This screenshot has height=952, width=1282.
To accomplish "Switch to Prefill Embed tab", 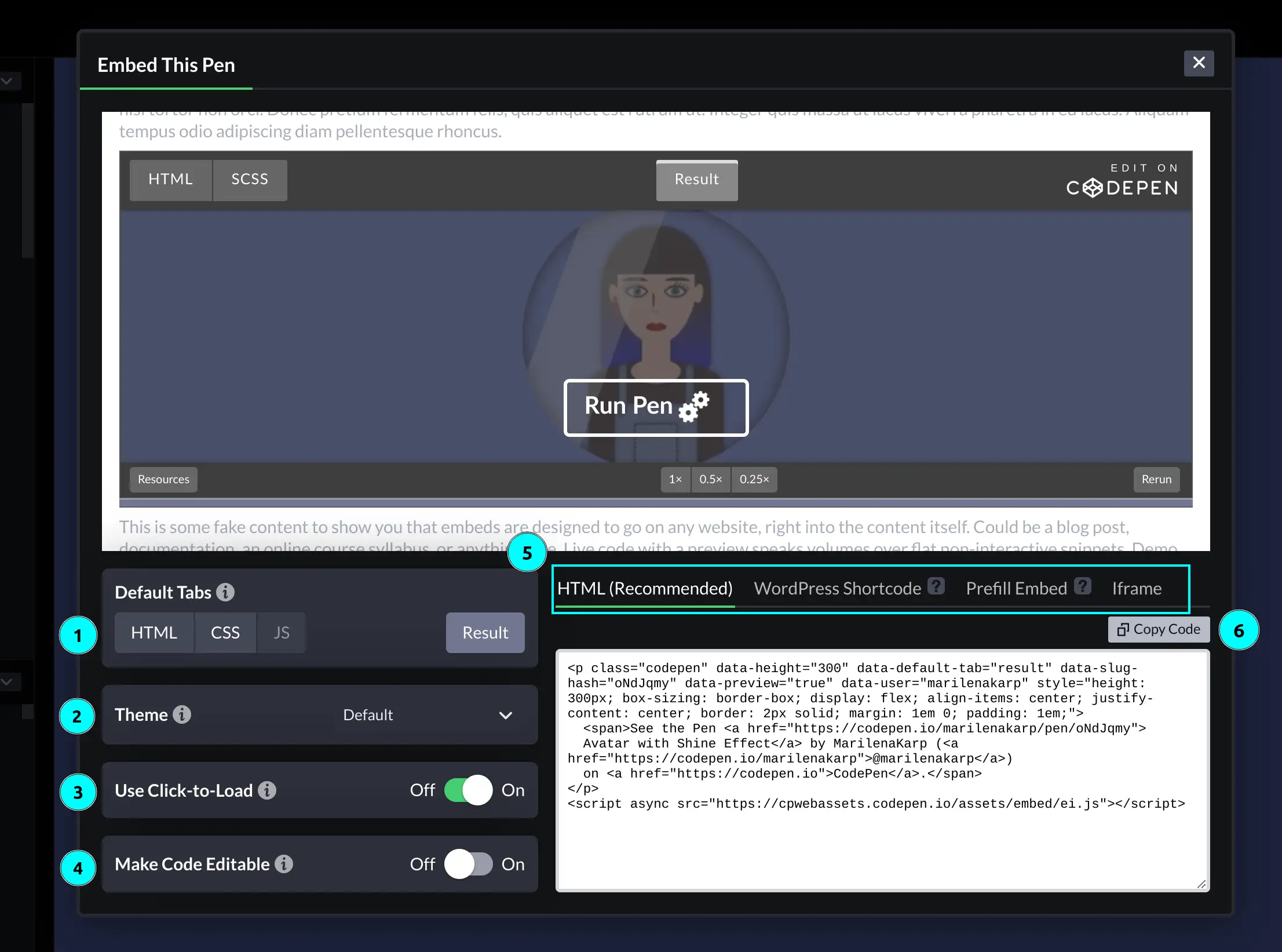I will [1017, 589].
